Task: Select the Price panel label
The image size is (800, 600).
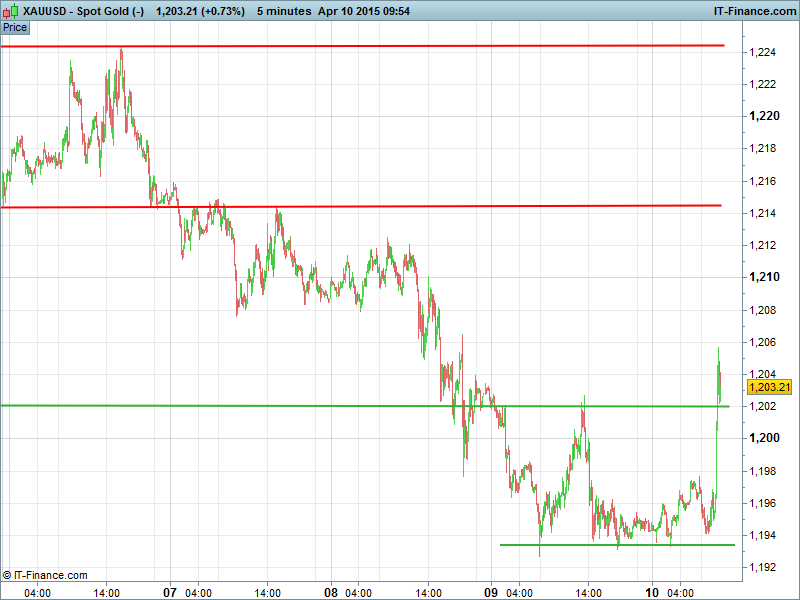Action: tap(15, 27)
